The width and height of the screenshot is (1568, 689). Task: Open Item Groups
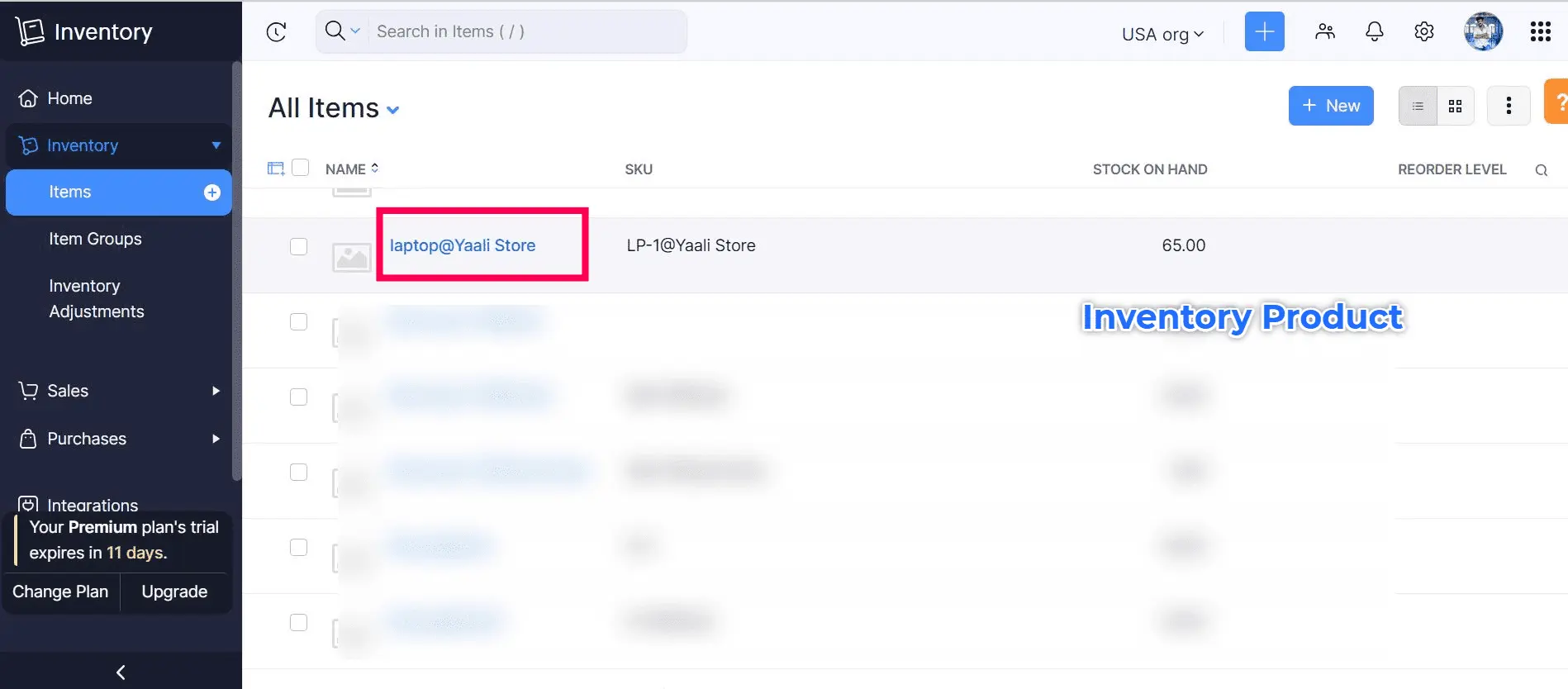(x=95, y=239)
